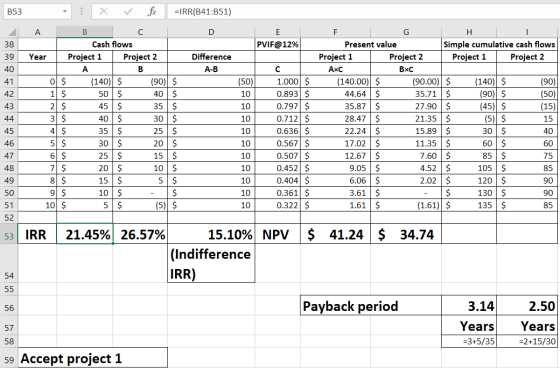
Task: Click the '=2+15/30' cell
Action: coord(527,341)
